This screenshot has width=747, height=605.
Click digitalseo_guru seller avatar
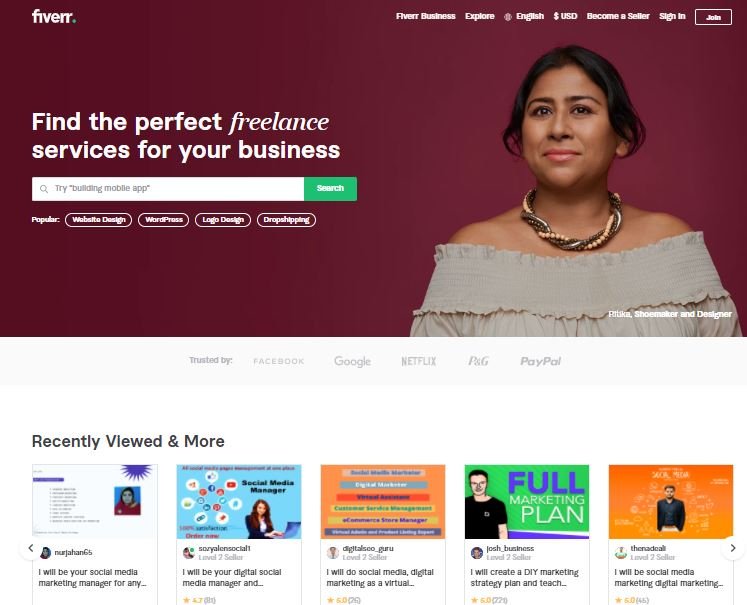(x=333, y=553)
